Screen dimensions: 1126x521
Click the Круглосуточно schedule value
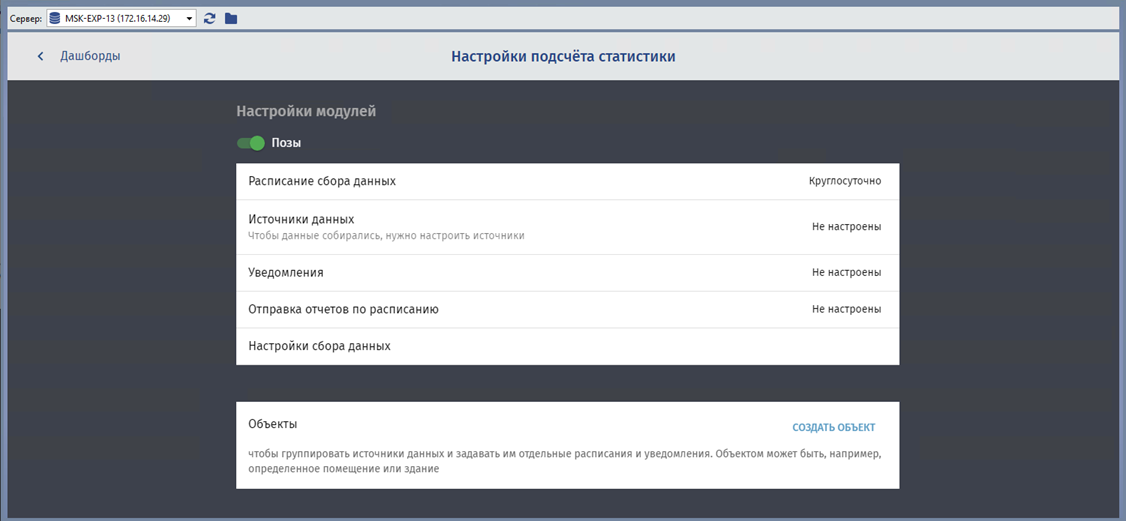click(845, 182)
